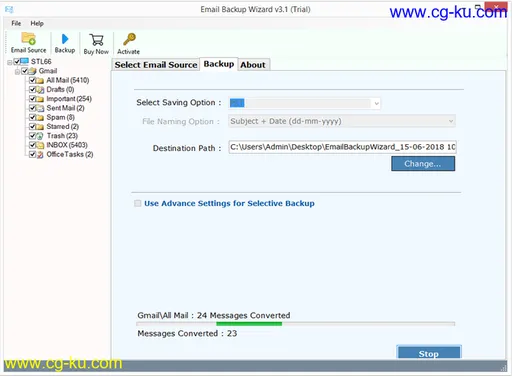Collapse the Gmail tree node
This screenshot has width=512, height=376.
17,71
